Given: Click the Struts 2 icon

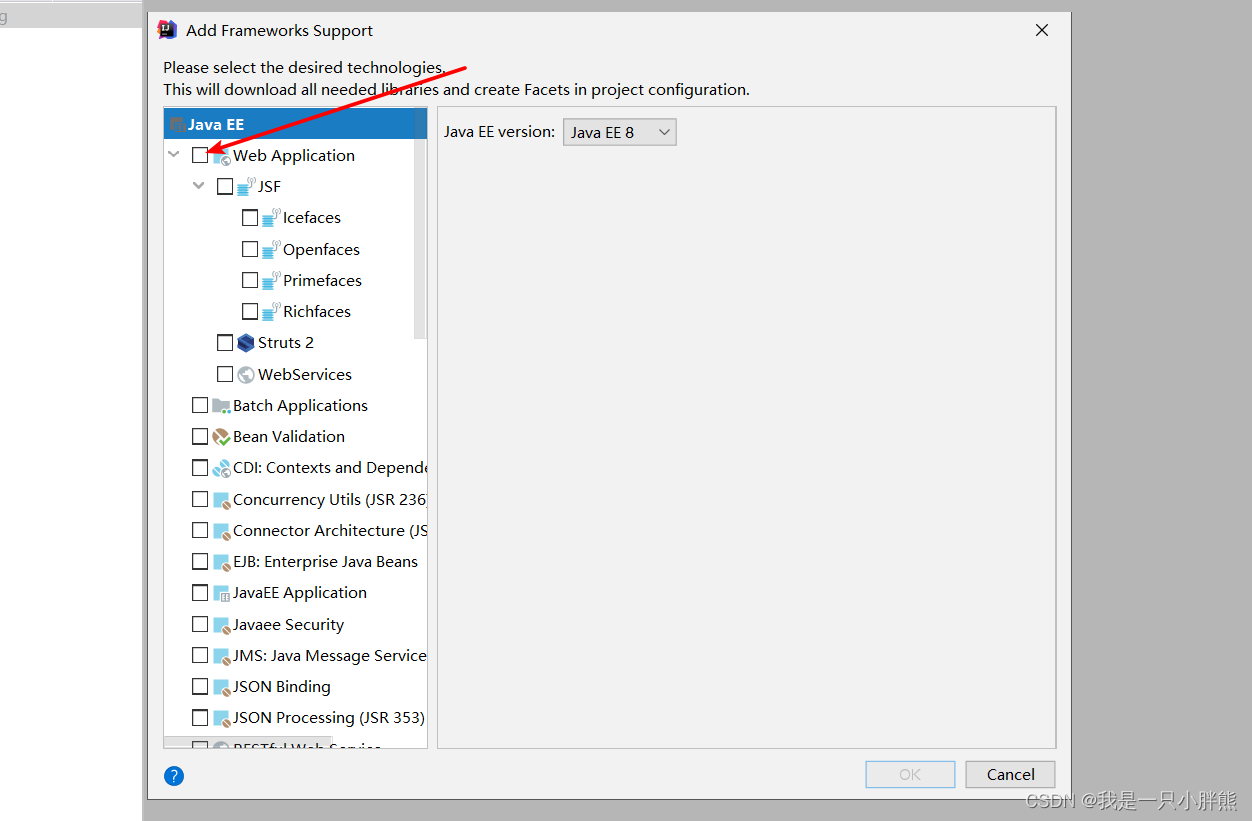Looking at the screenshot, I should pyautogui.click(x=246, y=343).
